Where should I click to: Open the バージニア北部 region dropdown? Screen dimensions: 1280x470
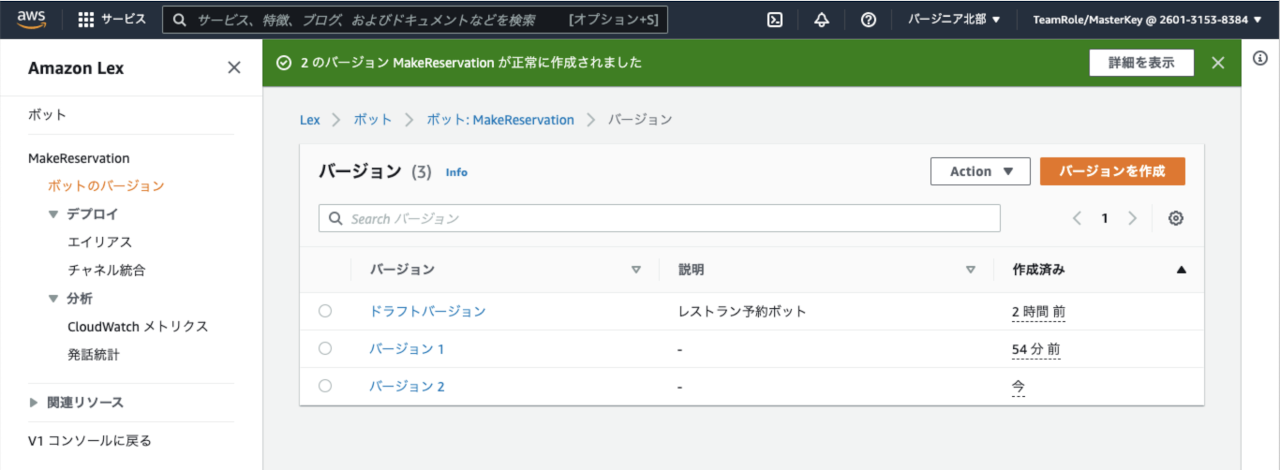tap(954, 19)
